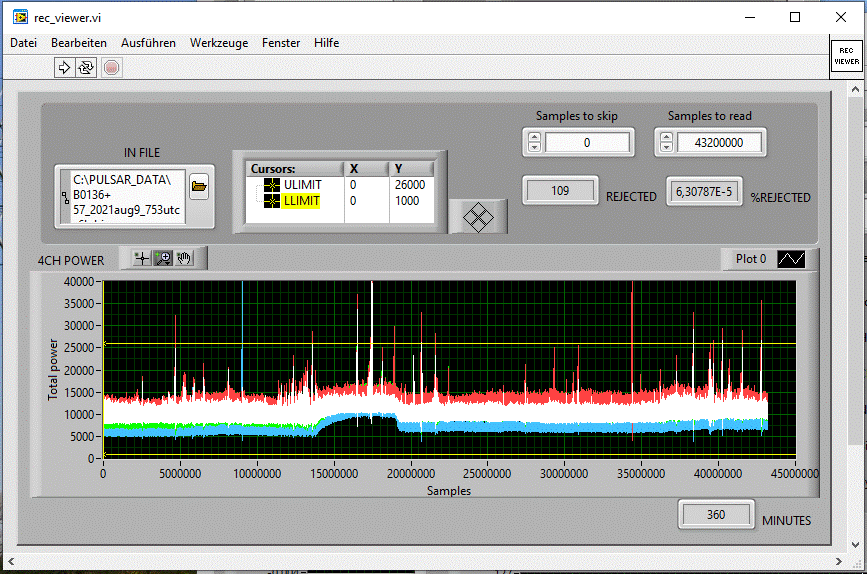This screenshot has height=574, width=867.
Task: Minimize the rec_viewer.vi window
Action: (x=750, y=17)
